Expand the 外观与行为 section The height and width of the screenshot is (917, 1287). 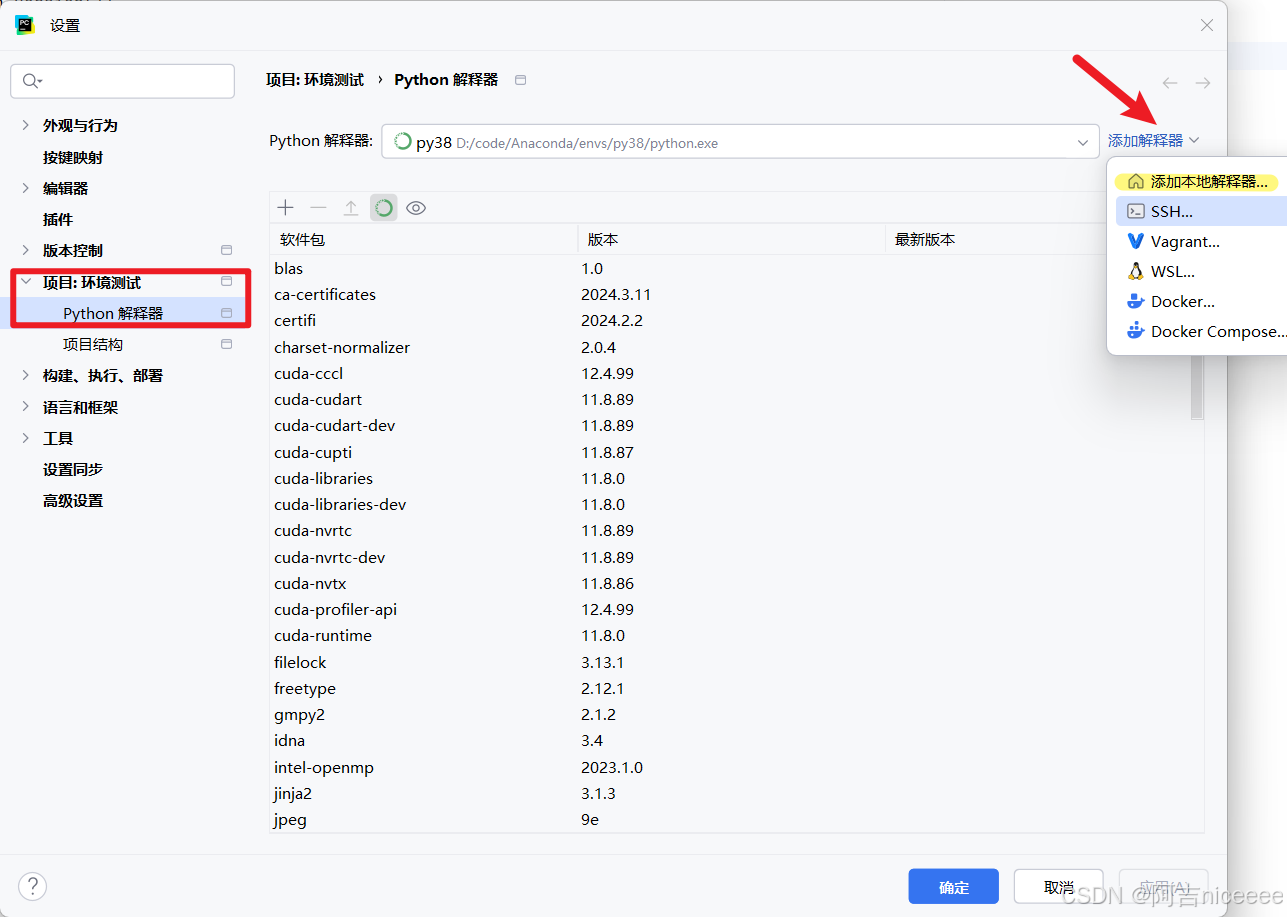[x=26, y=125]
